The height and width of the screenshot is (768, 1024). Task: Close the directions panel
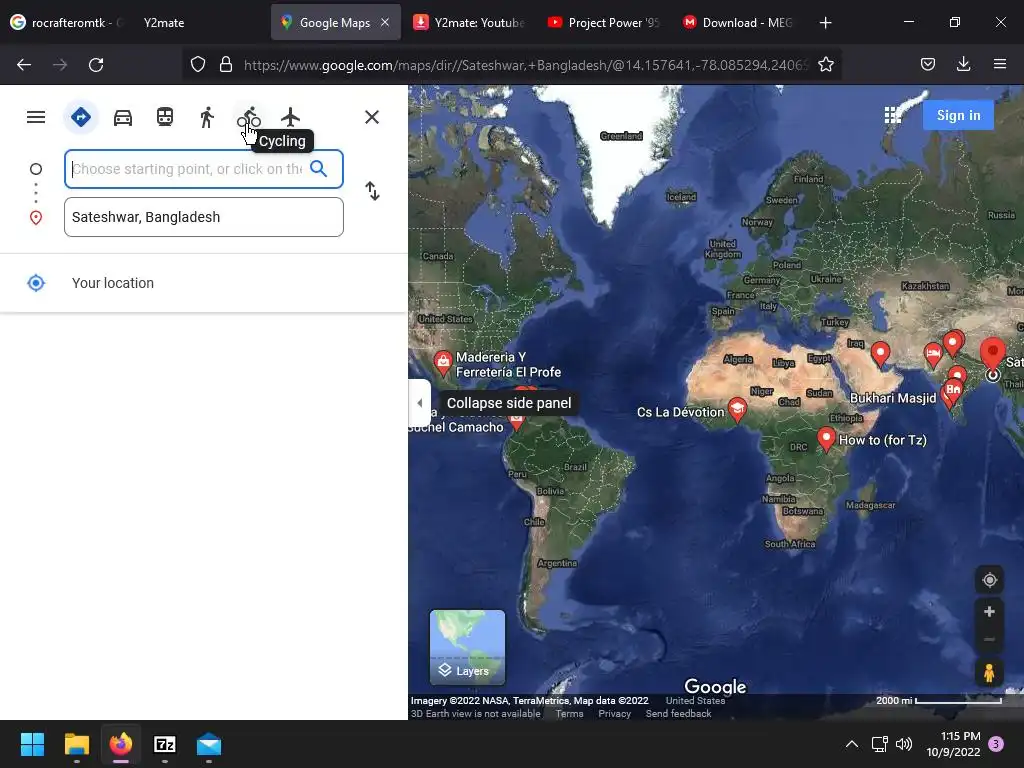pyautogui.click(x=372, y=117)
